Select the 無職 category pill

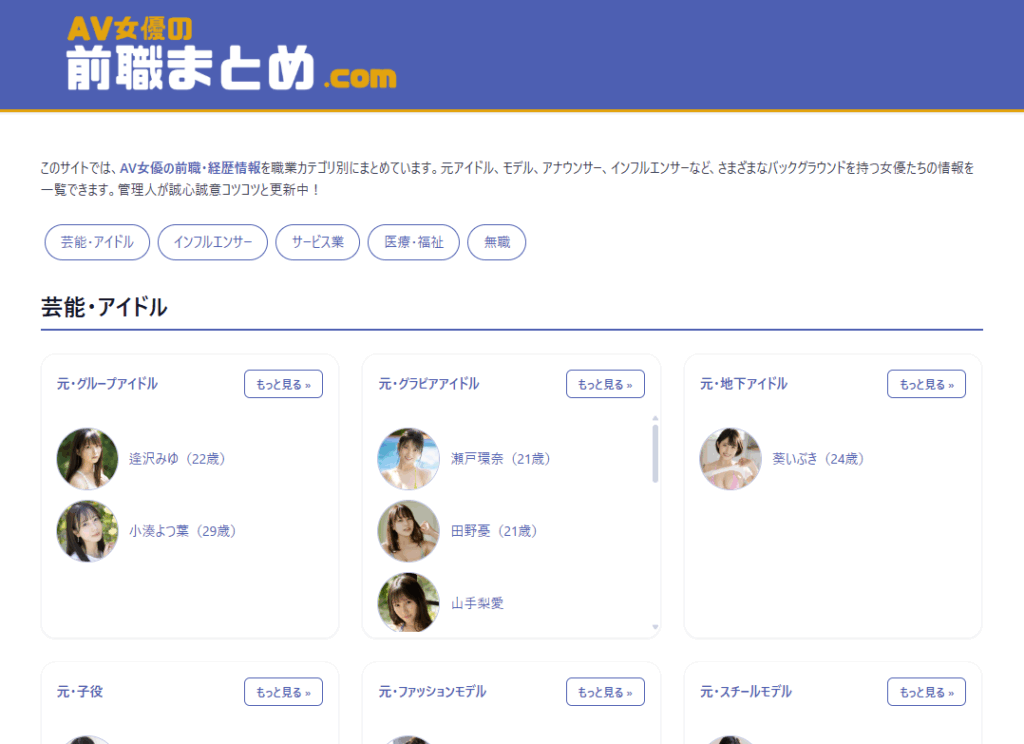[x=496, y=242]
